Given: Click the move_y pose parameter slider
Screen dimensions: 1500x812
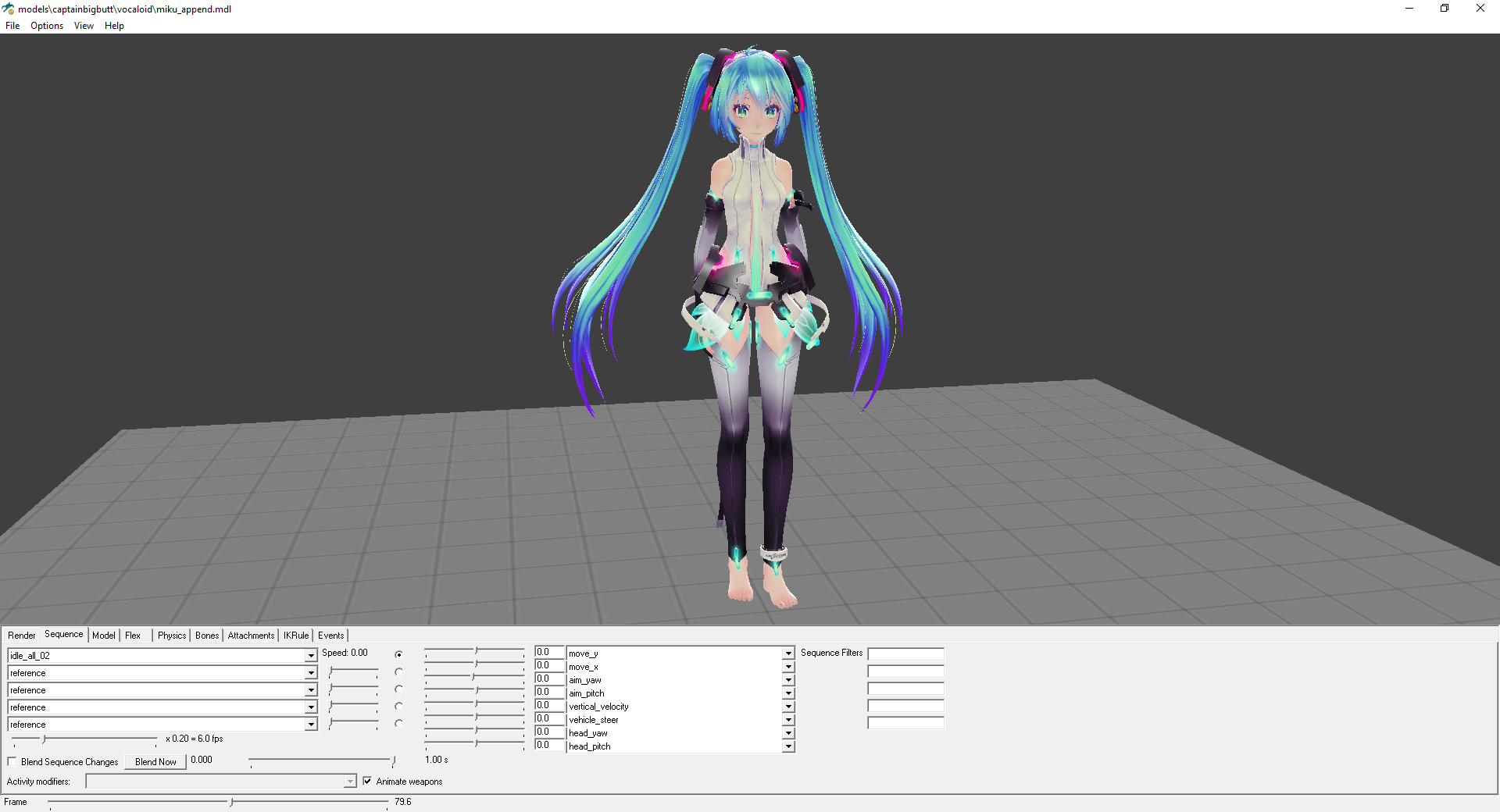Looking at the screenshot, I should 474,650.
